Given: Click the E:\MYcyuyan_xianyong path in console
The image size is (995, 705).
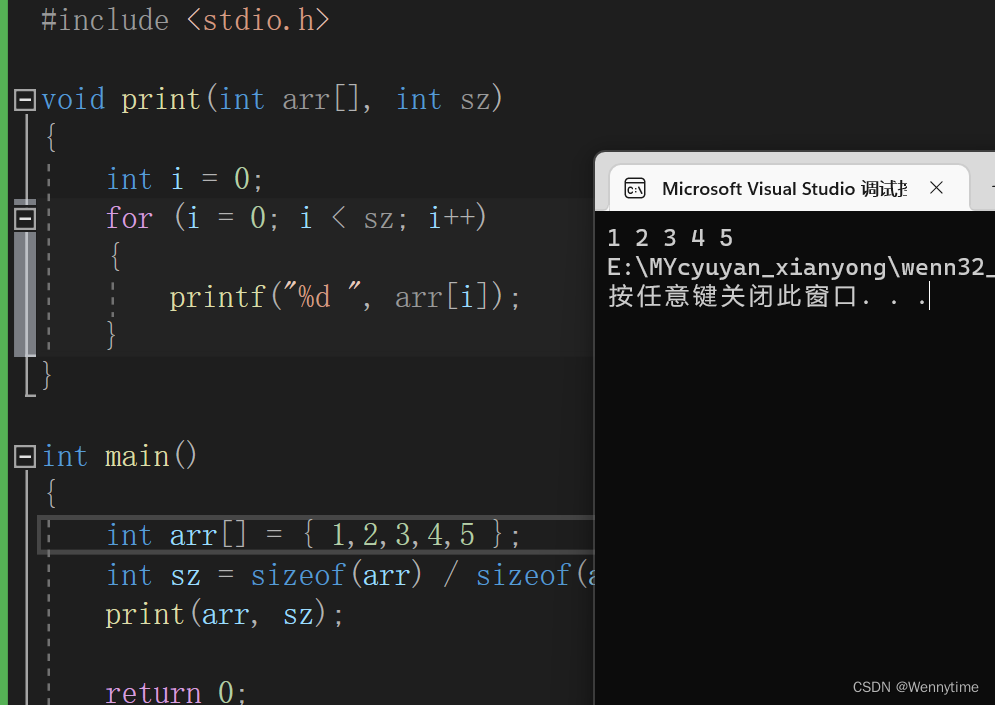Looking at the screenshot, I should point(800,267).
